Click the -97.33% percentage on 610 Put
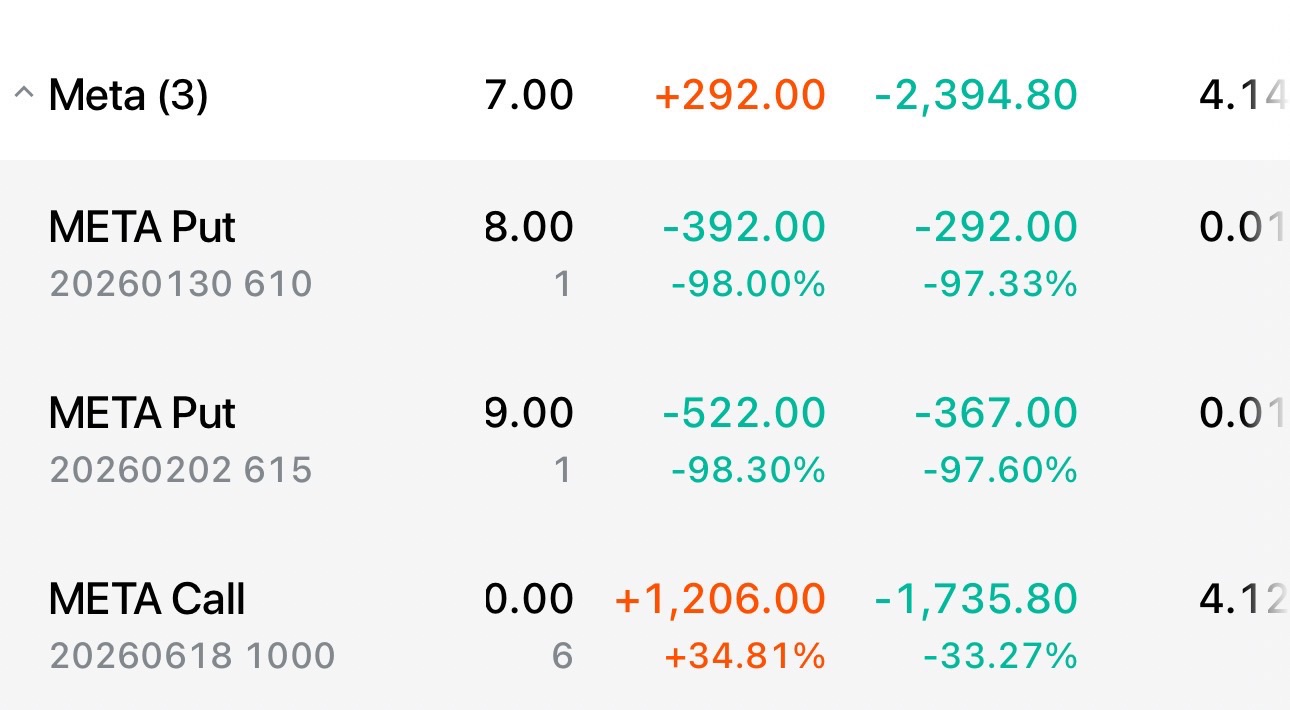The image size is (1290, 710). 1000,285
